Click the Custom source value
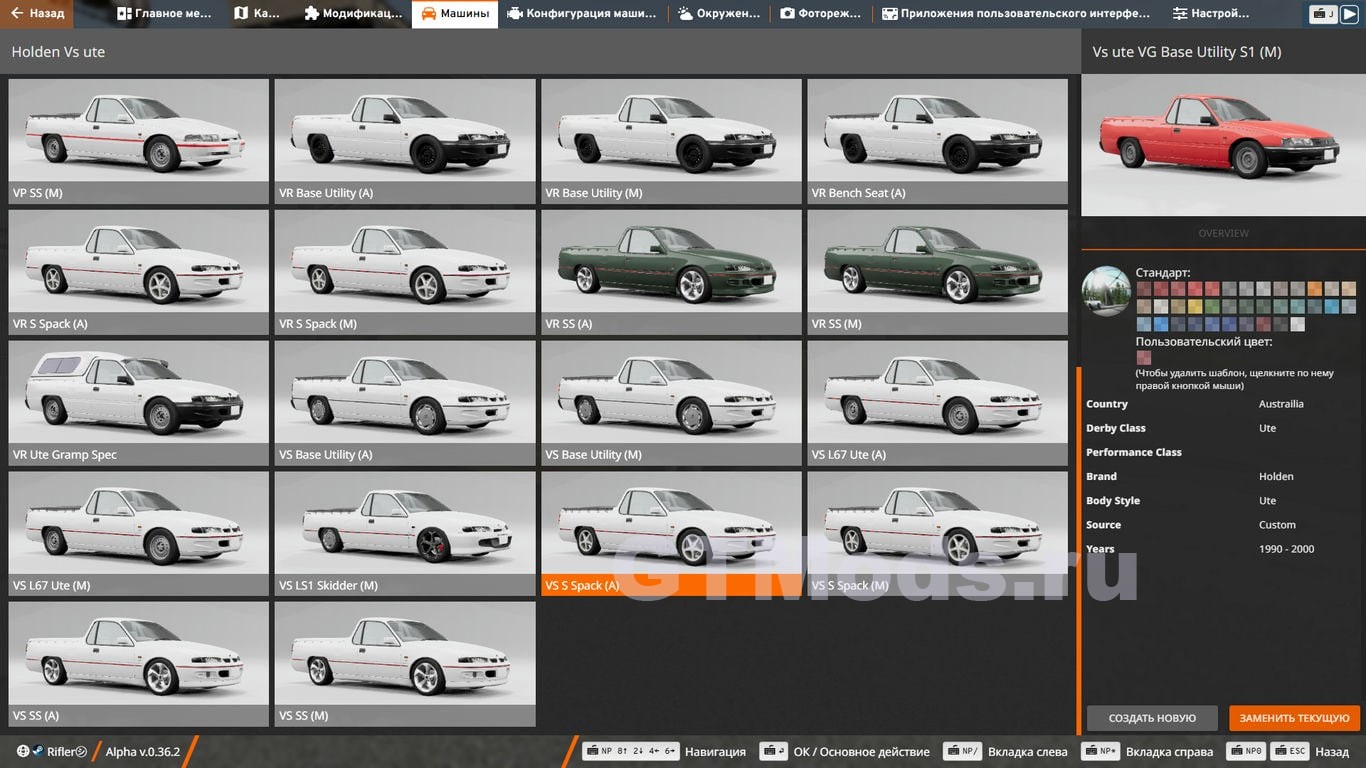 1277,525
